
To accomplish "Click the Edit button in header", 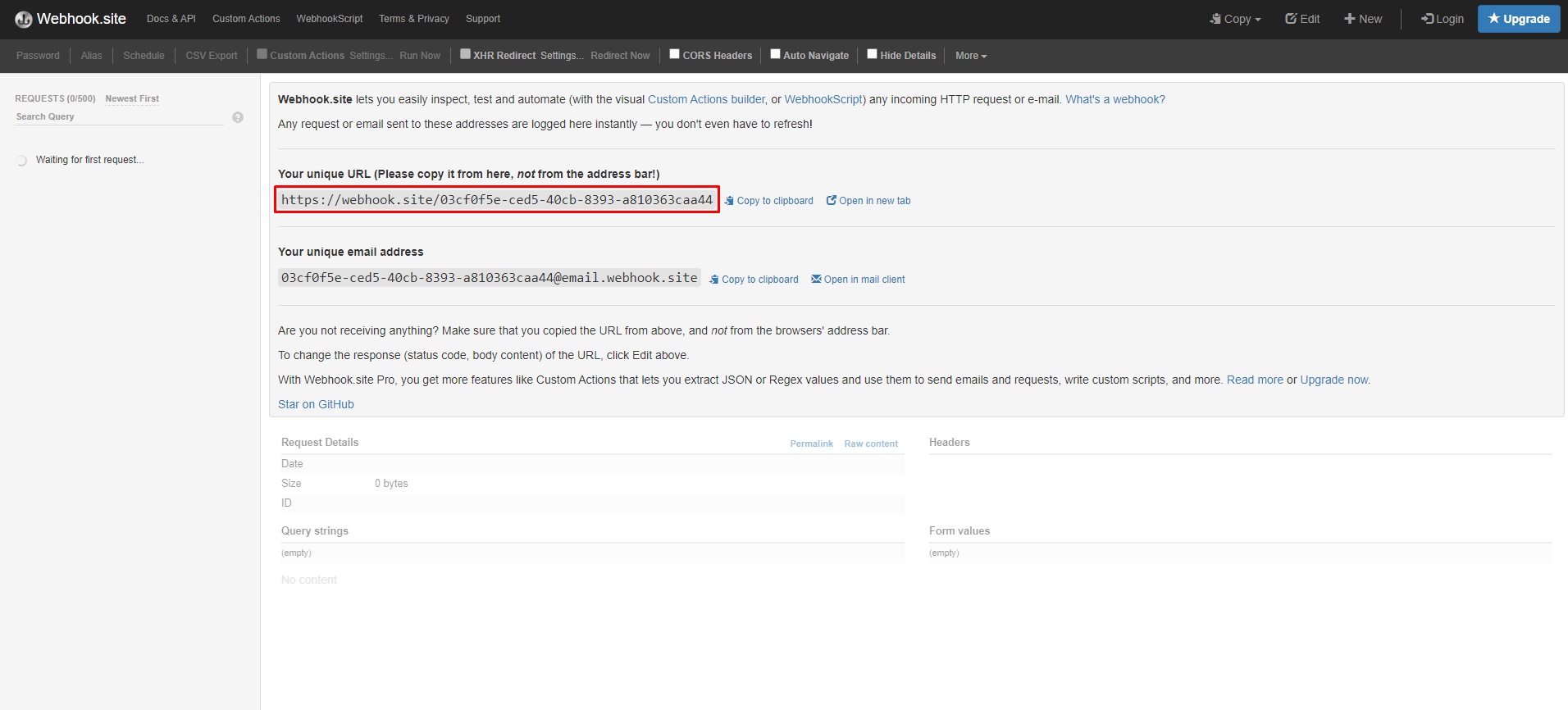I will point(1302,19).
